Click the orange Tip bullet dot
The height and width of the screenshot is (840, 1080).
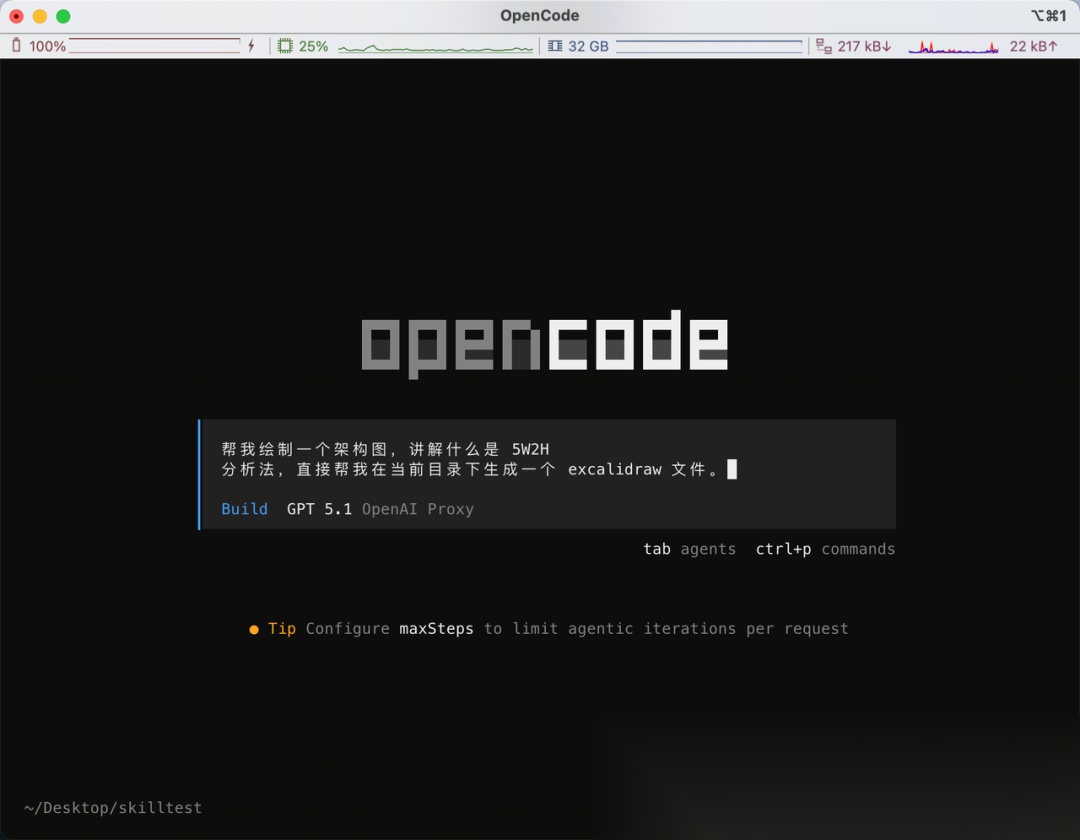pos(253,629)
